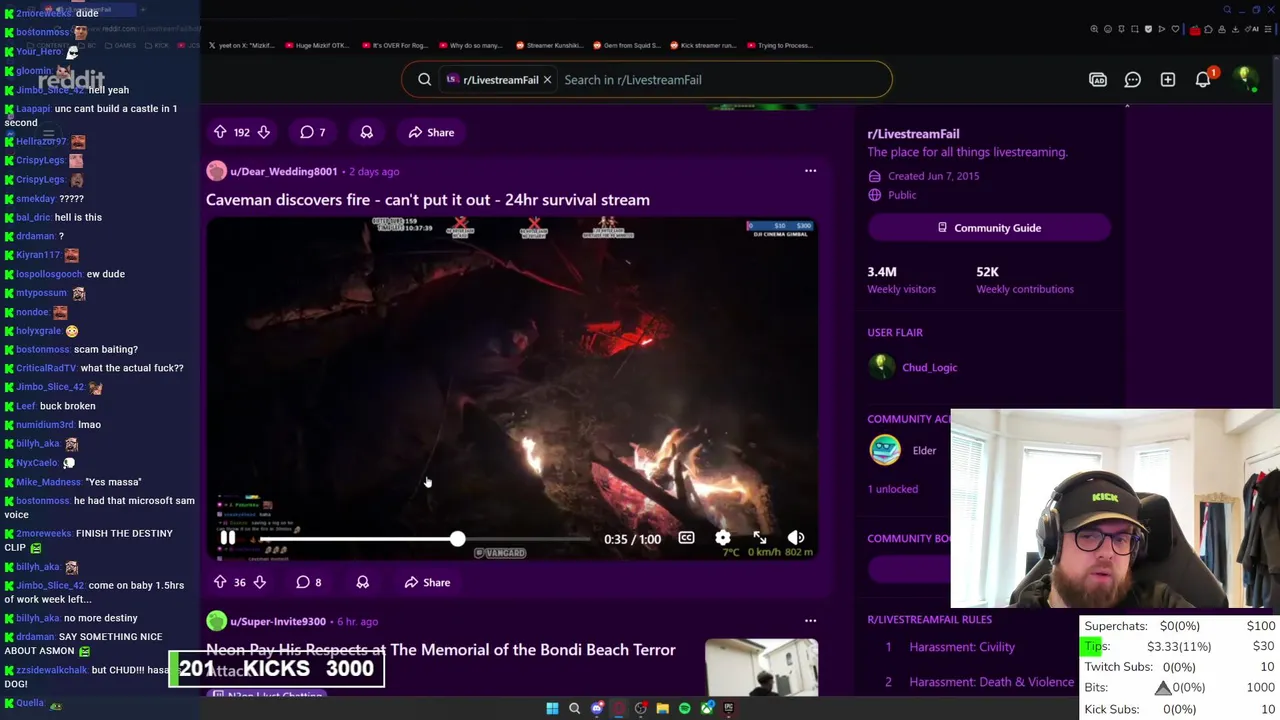Open the 'Trying to Process' bookmark
This screenshot has width=1280, height=720.
click(x=780, y=45)
